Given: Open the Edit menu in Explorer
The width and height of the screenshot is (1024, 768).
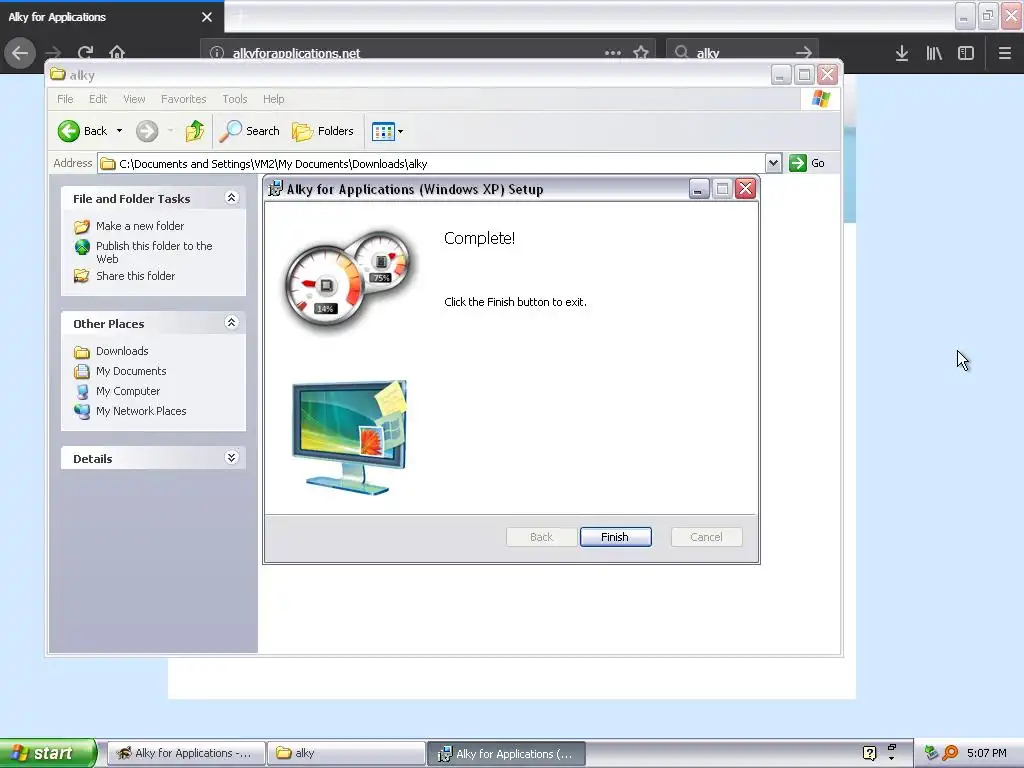Looking at the screenshot, I should pyautogui.click(x=98, y=99).
